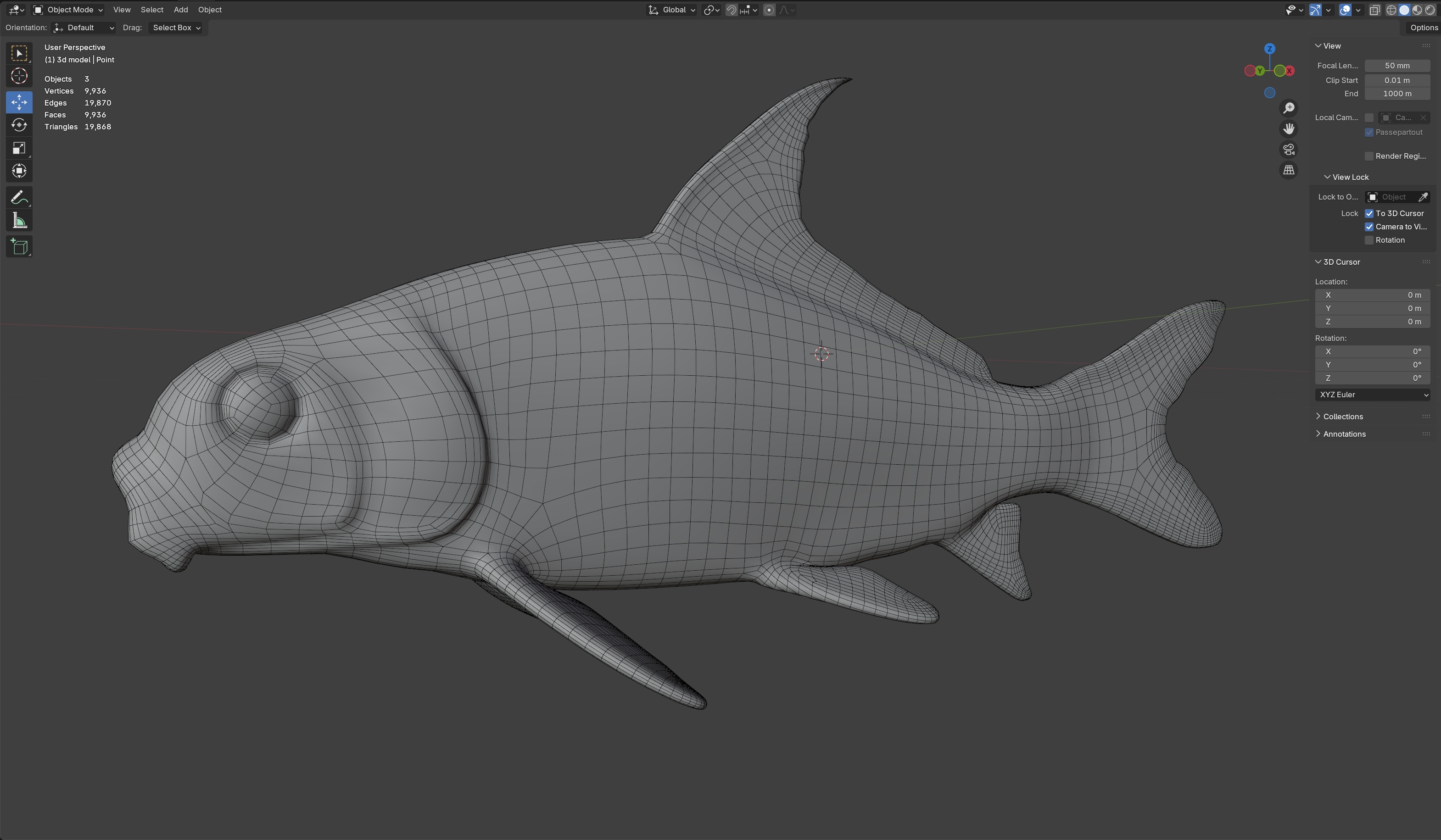1441x840 pixels.
Task: Open the Add menu
Action: click(x=181, y=10)
